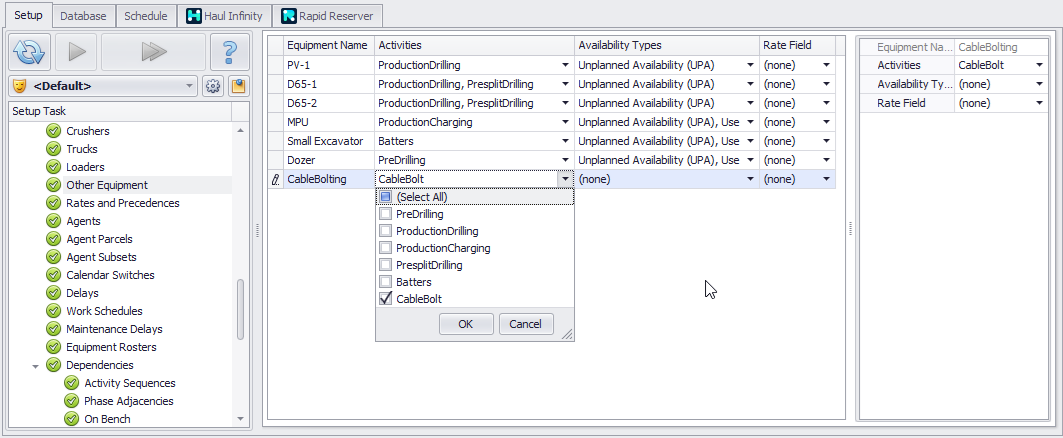Click the blue refresh arrows button
The image size is (1063, 438).
click(29, 52)
